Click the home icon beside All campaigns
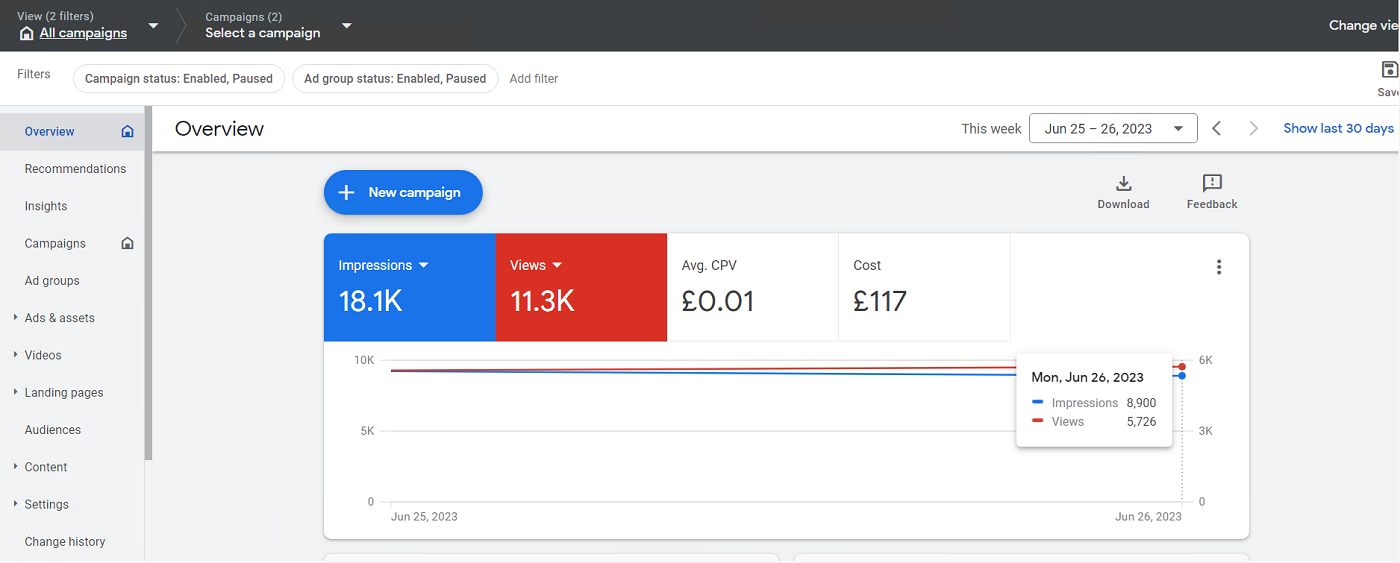Viewport: 1400px width, 563px height. pyautogui.click(x=26, y=33)
